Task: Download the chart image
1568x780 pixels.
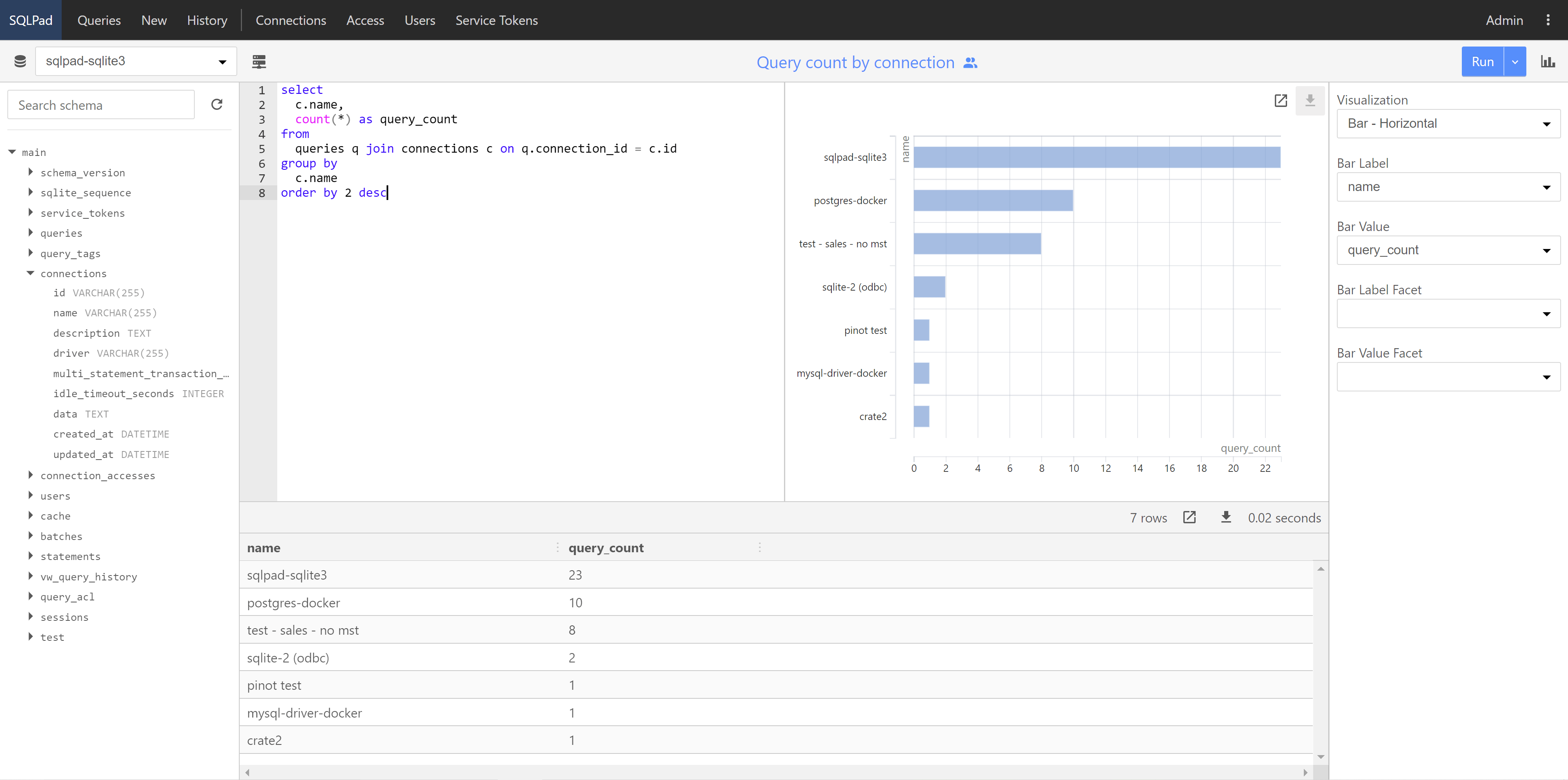Action: pos(1310,100)
